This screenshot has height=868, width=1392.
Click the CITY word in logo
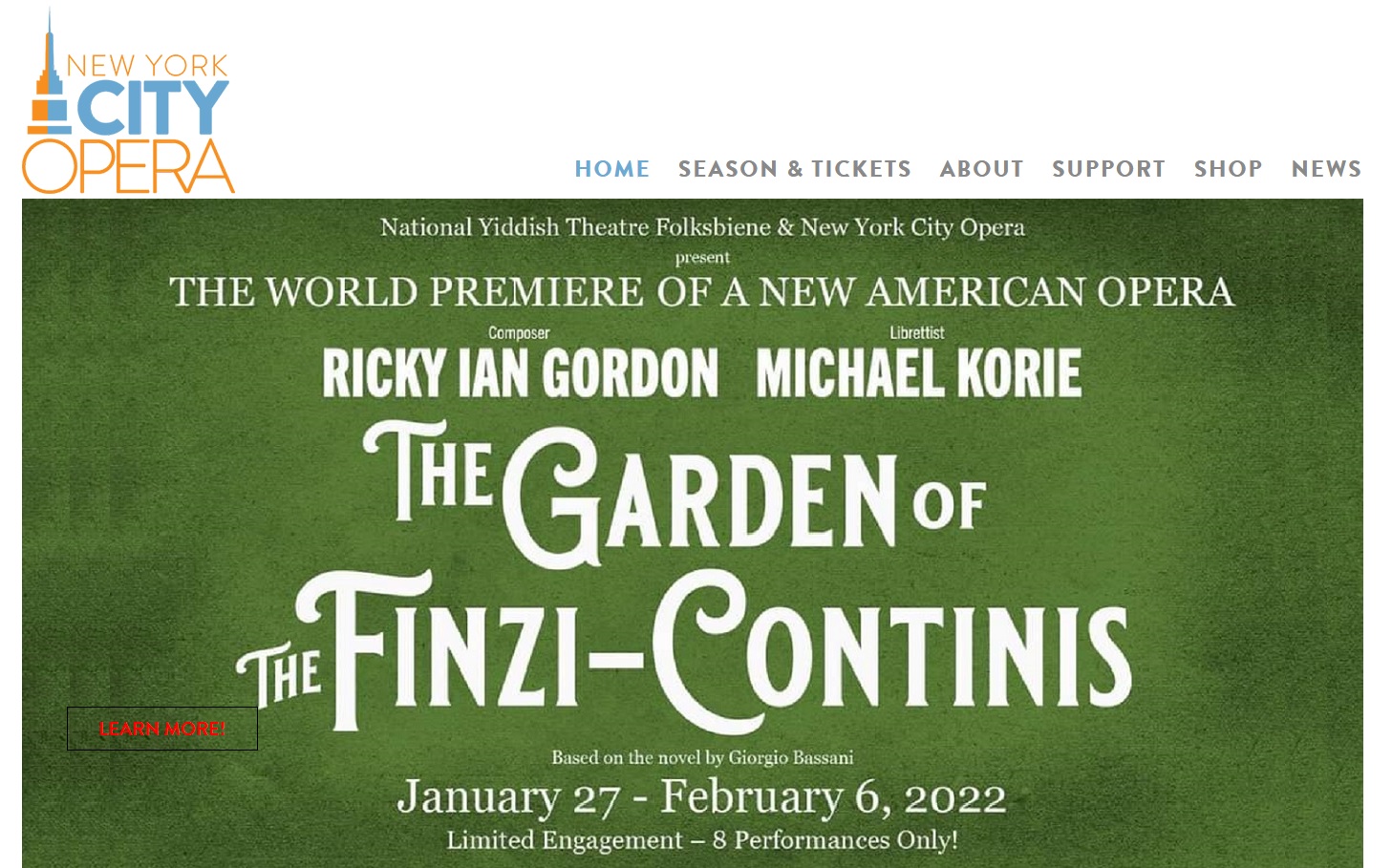[153, 108]
